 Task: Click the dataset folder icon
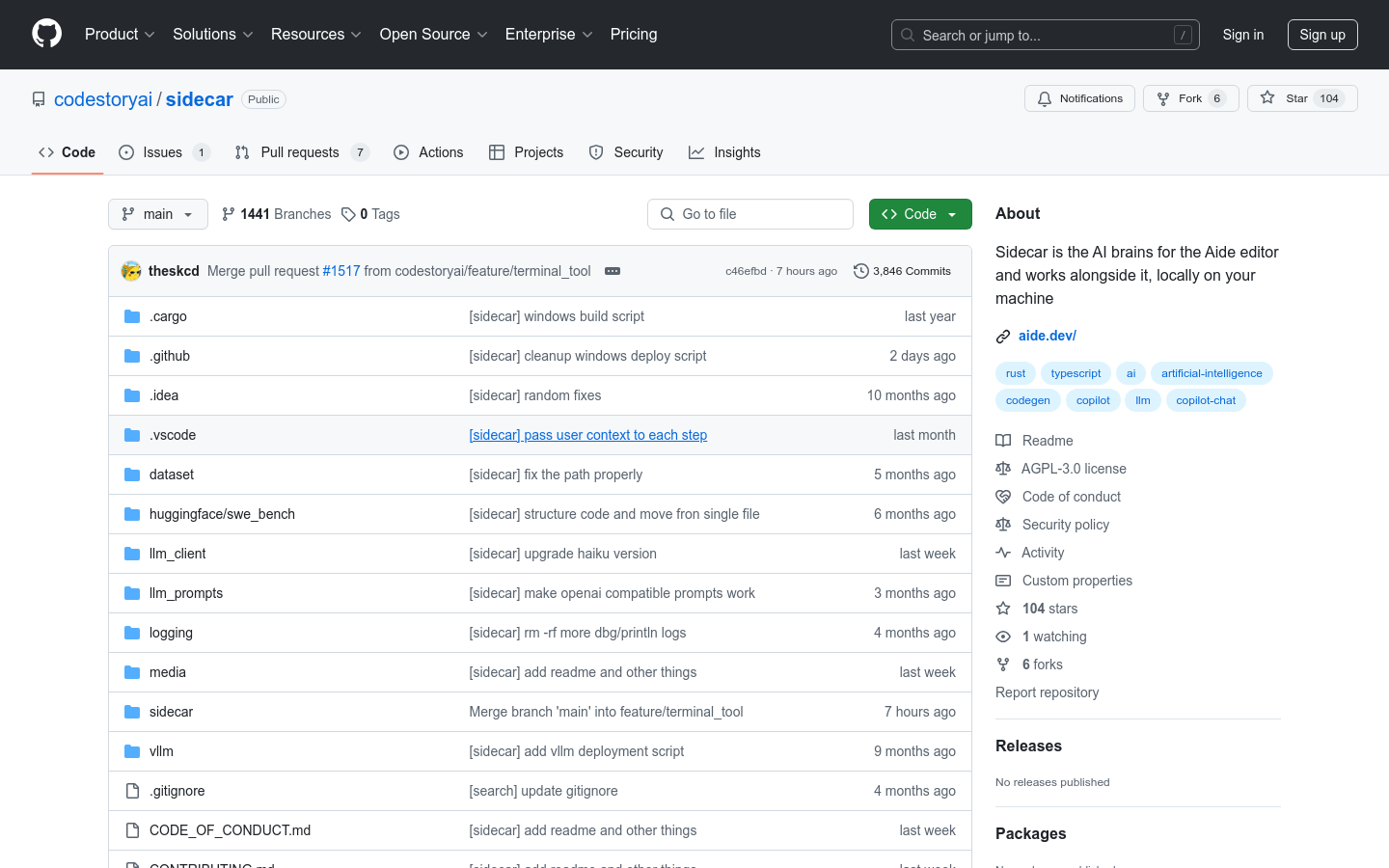(132, 475)
